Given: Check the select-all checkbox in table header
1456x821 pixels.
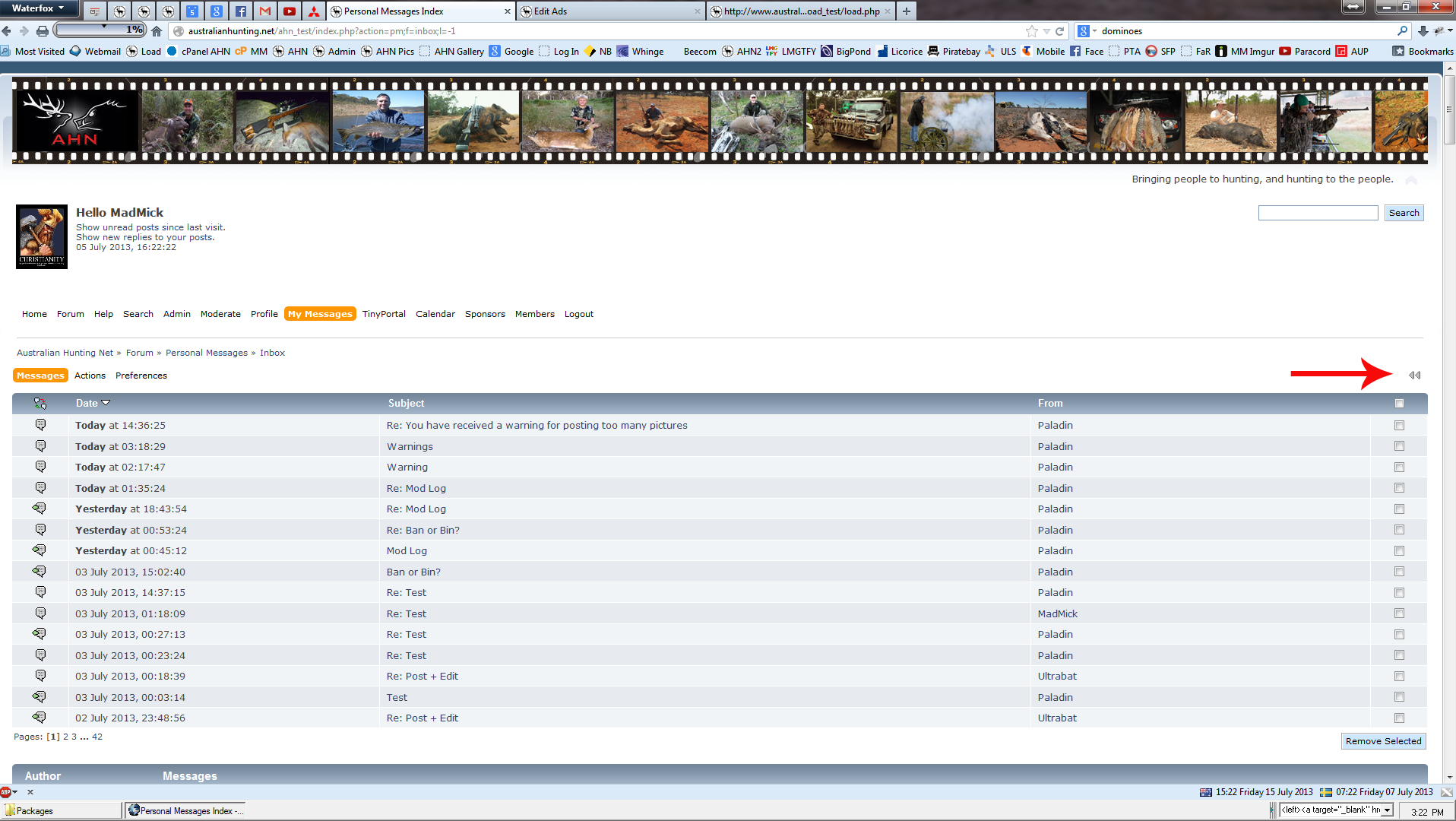Looking at the screenshot, I should (1399, 404).
